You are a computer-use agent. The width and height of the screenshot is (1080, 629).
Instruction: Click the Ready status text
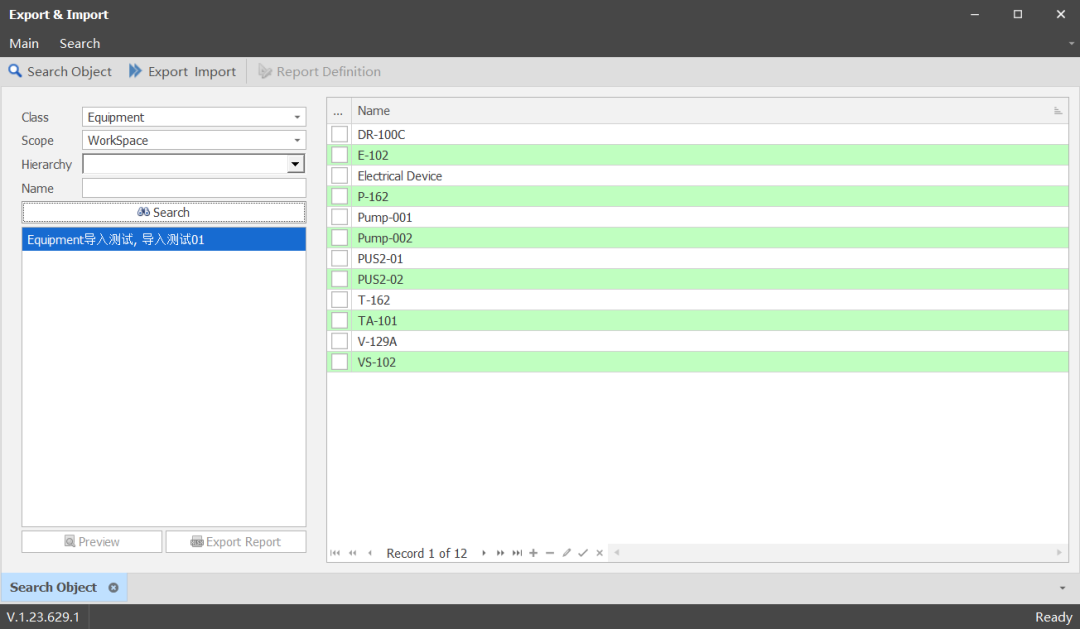click(x=1054, y=617)
